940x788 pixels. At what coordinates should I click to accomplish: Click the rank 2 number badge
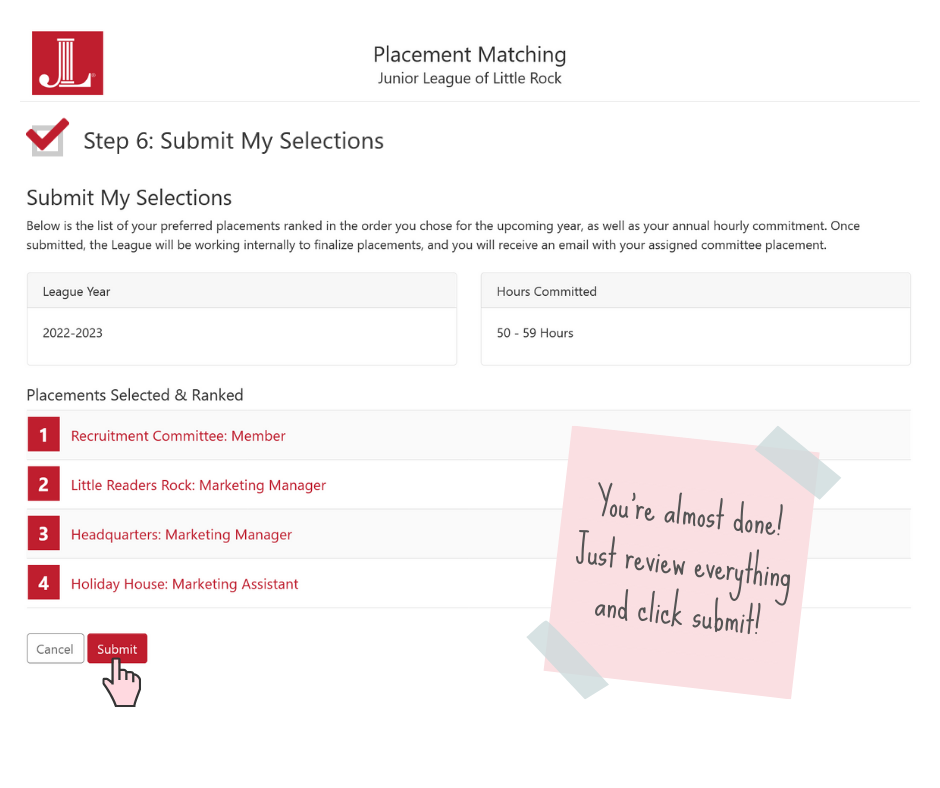pos(44,483)
